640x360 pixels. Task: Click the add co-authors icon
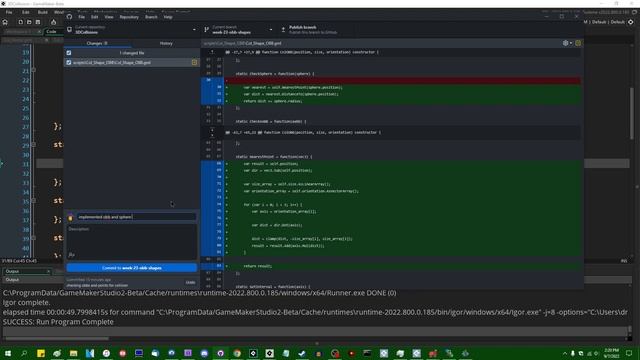click(71, 255)
